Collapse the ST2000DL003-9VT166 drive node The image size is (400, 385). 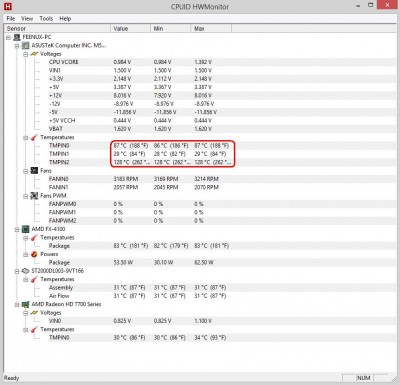click(x=17, y=271)
